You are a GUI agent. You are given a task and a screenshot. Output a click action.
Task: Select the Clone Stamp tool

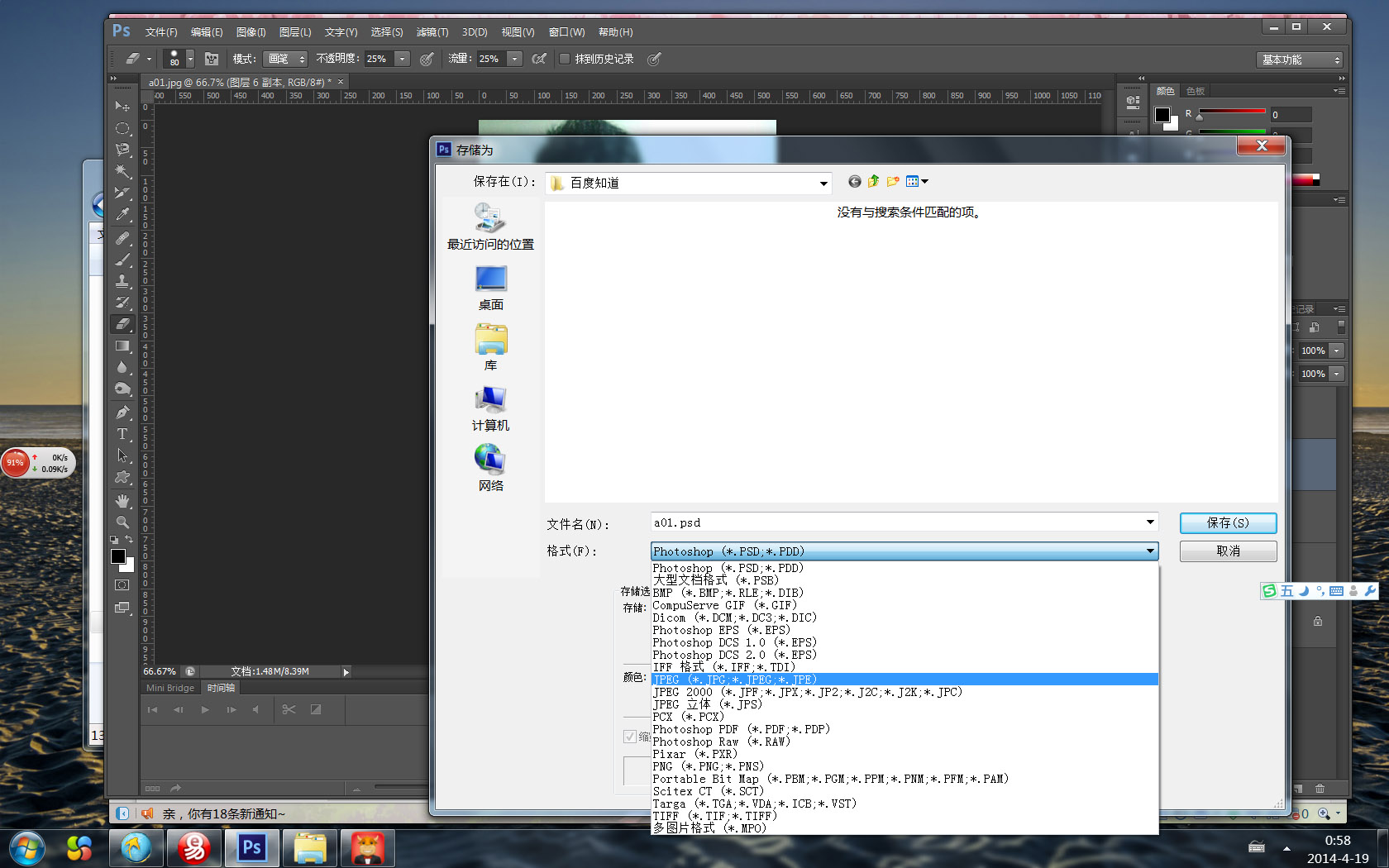point(122,281)
